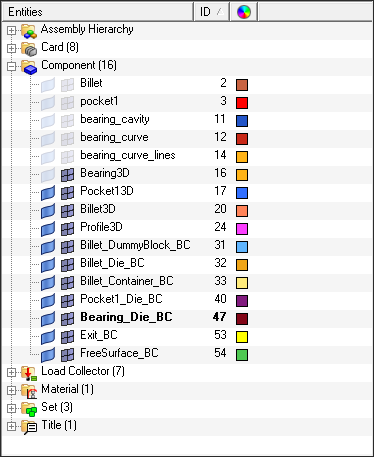Image resolution: width=374 pixels, height=457 pixels.
Task: Click the Load Collector folder icon
Action: click(29, 373)
